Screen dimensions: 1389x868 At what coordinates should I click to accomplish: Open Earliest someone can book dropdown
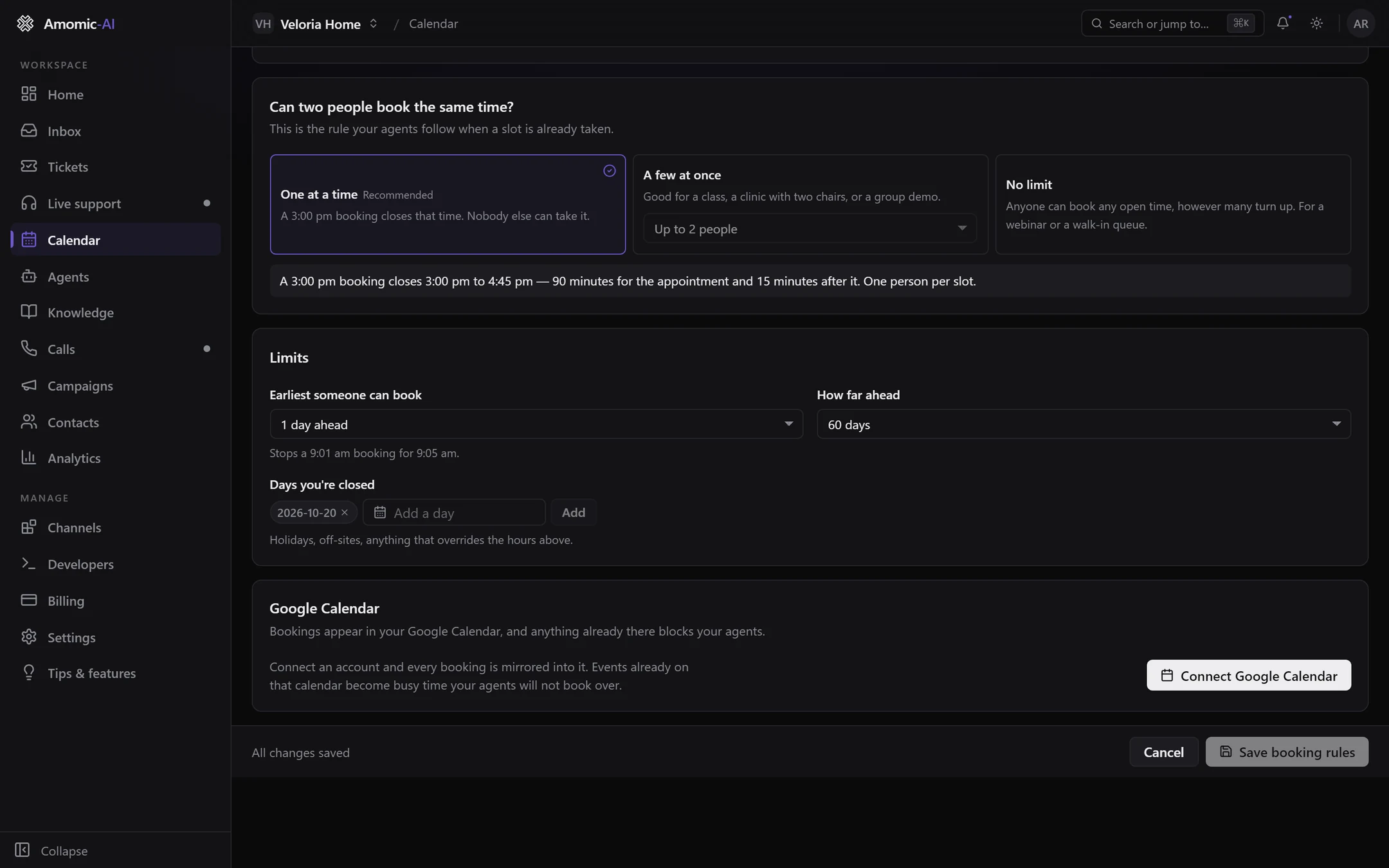click(x=536, y=424)
